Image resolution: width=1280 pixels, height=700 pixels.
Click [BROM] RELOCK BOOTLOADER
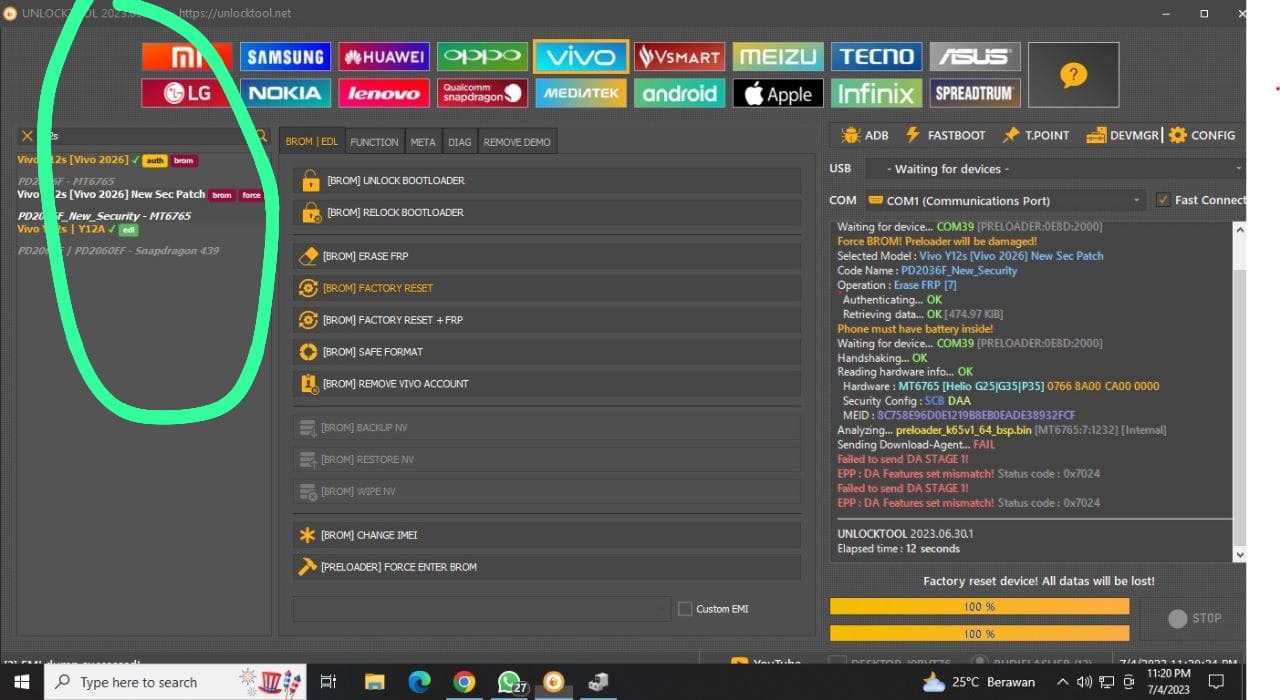(x=547, y=213)
